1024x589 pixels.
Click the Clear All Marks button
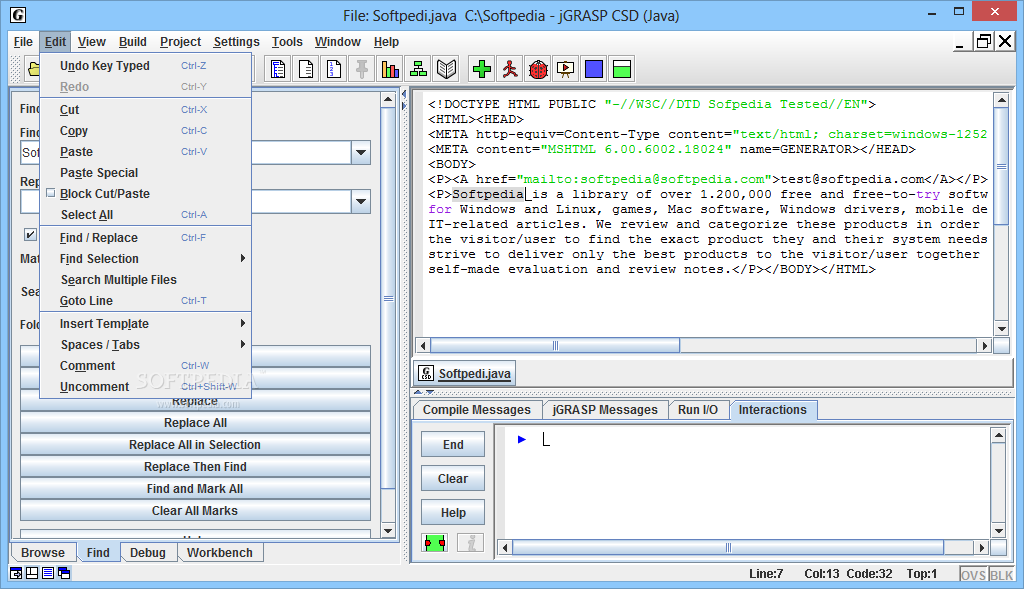195,511
